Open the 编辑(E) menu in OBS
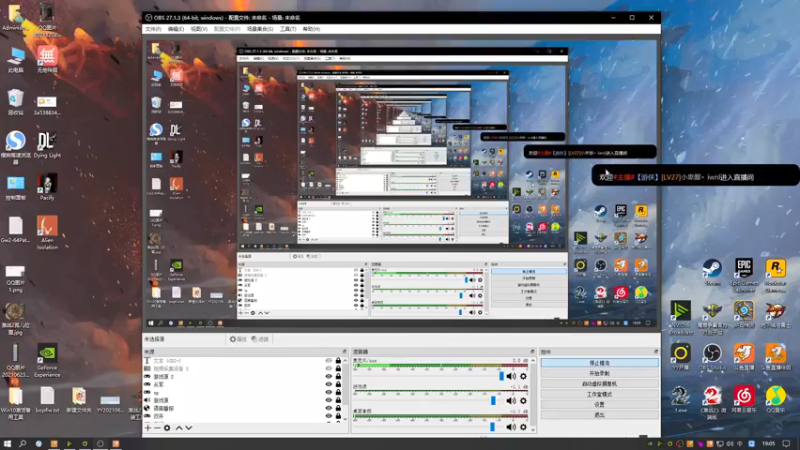This screenshot has width=800, height=450. tap(176, 29)
